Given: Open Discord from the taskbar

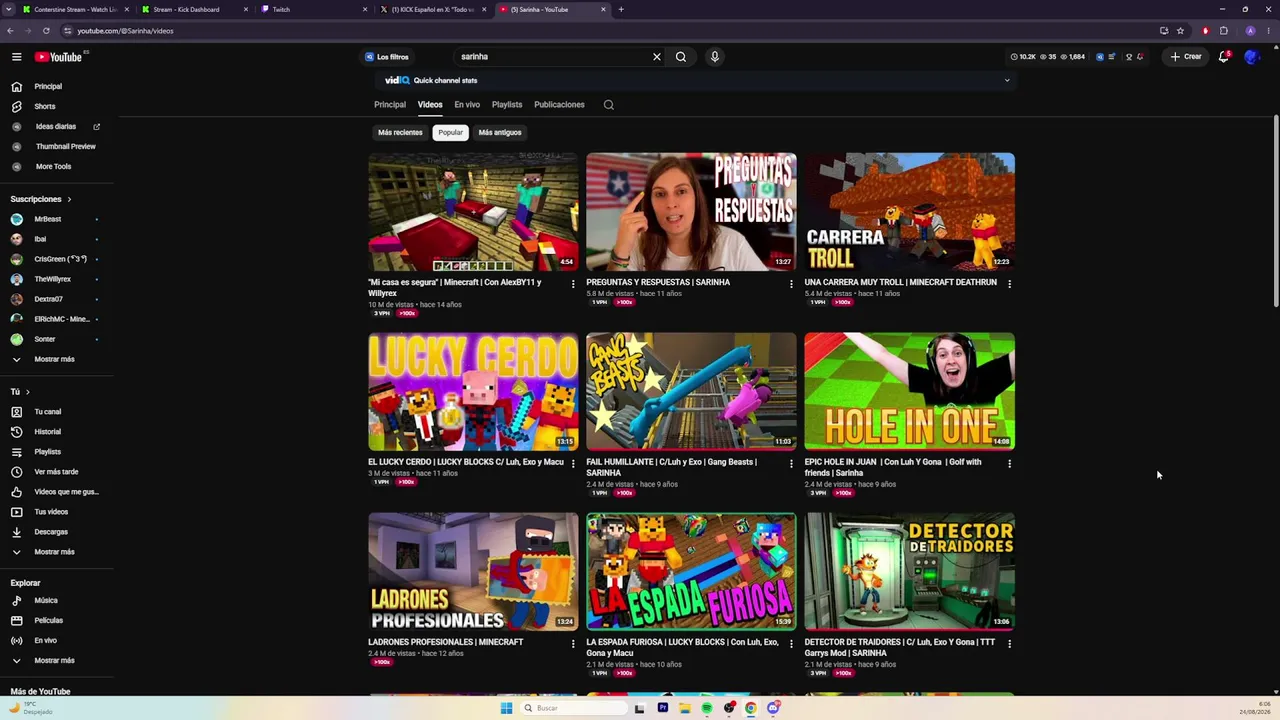Looking at the screenshot, I should [773, 708].
